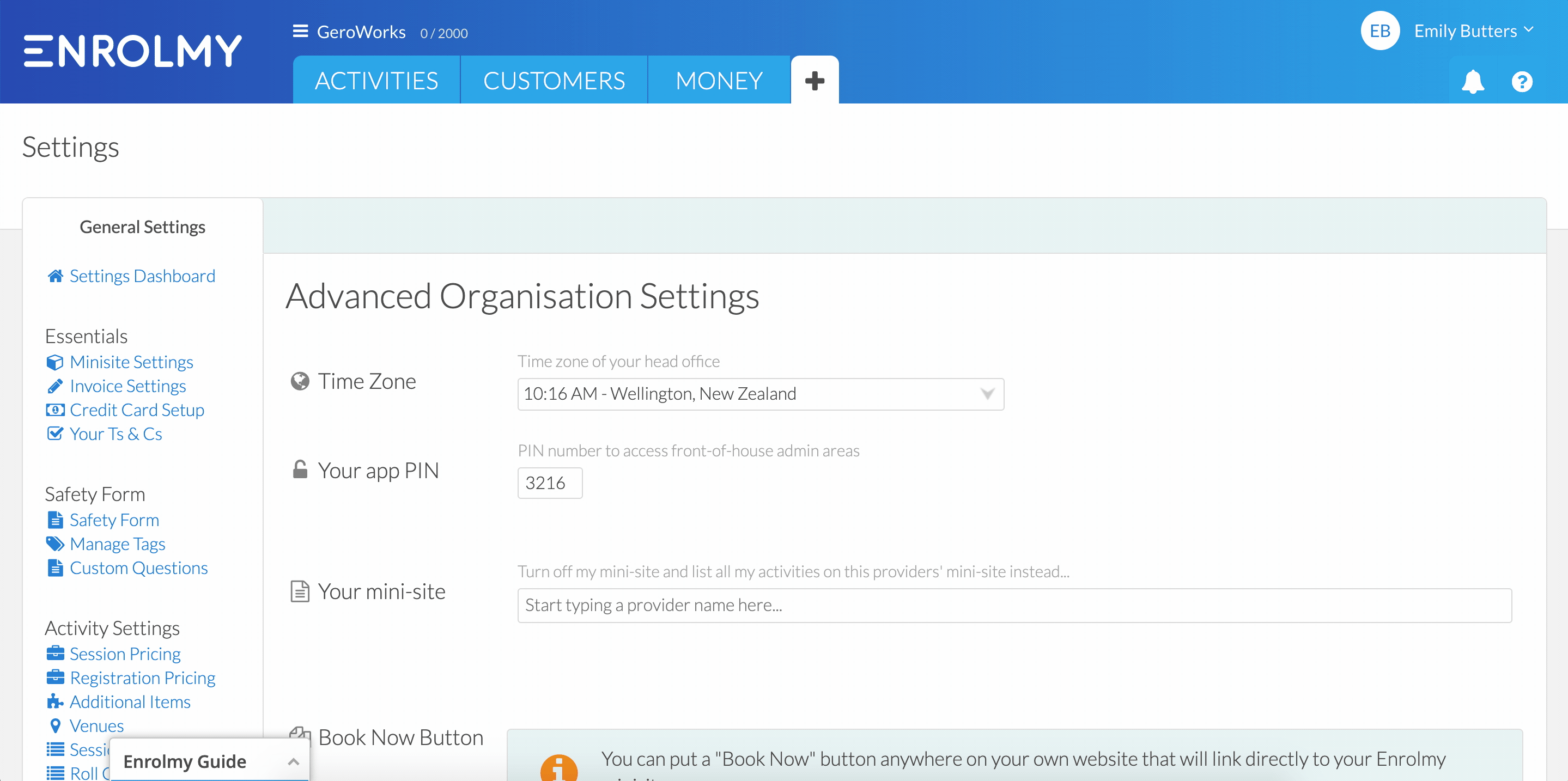
Task: Open Invoice Settings link
Action: pyautogui.click(x=128, y=386)
